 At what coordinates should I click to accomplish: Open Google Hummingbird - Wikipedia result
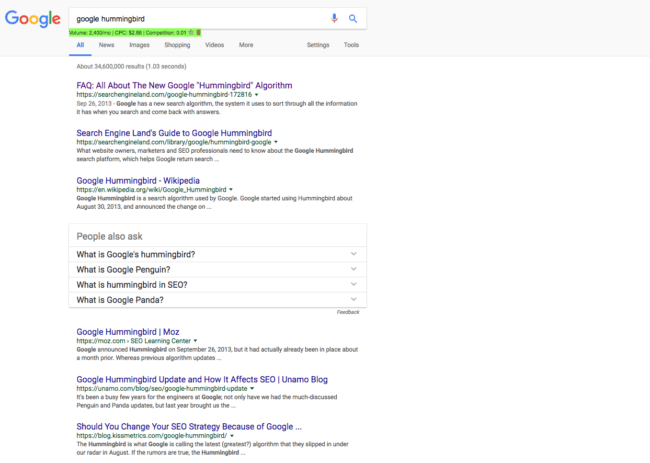(x=138, y=181)
